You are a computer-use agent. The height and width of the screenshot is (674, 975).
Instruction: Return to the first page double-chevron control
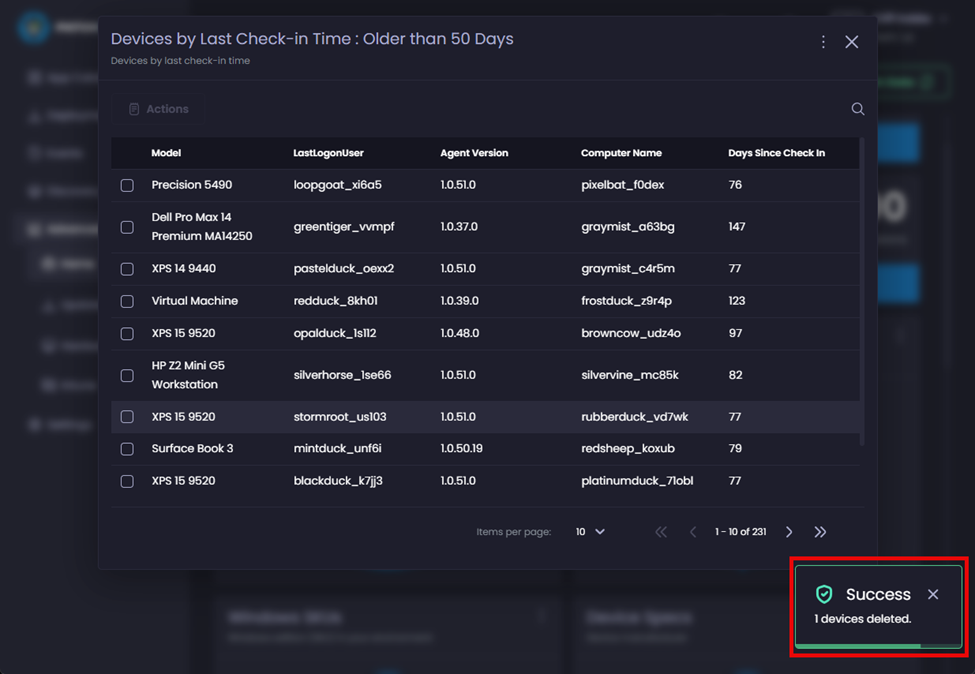click(x=661, y=531)
